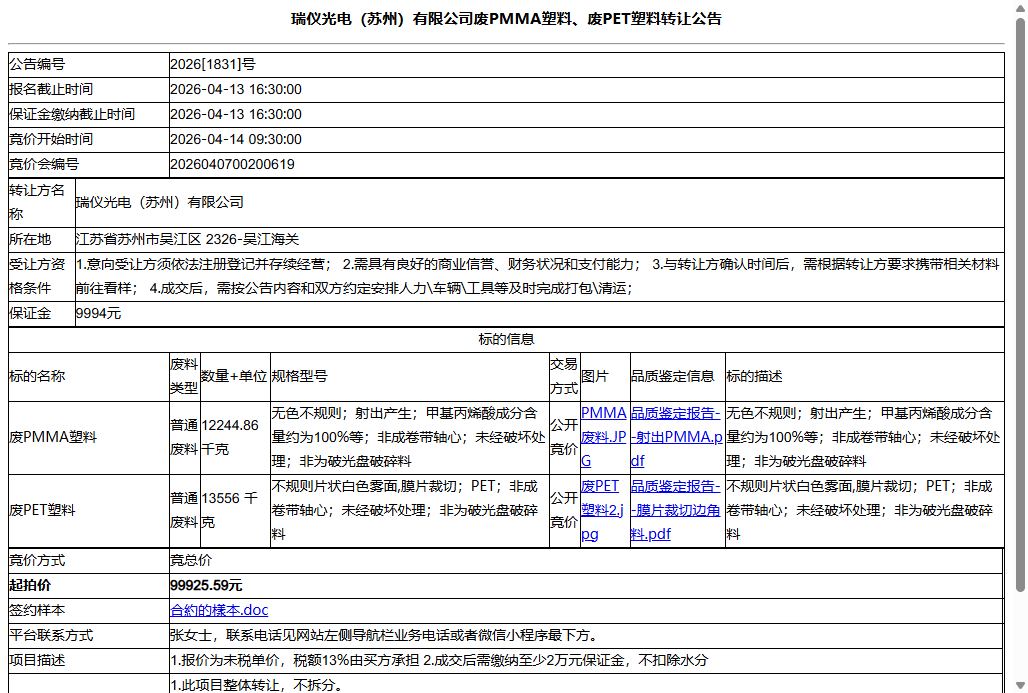Click the 规格型号 column header
The width and height of the screenshot is (1028, 693).
(x=300, y=376)
